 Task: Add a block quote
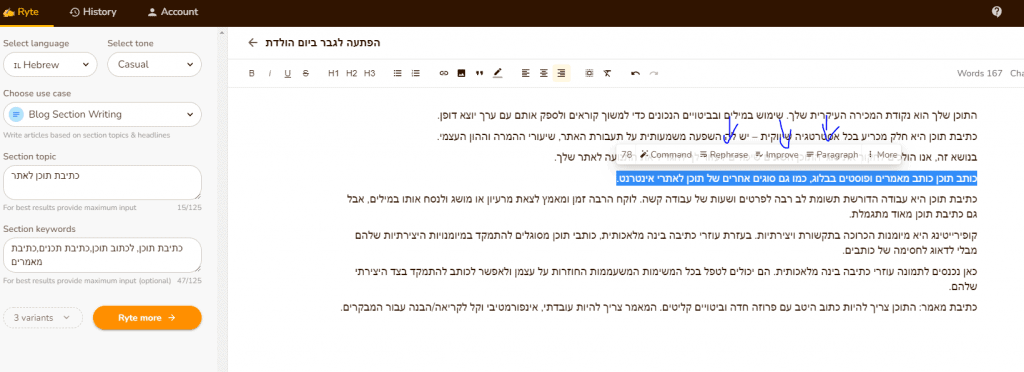479,74
